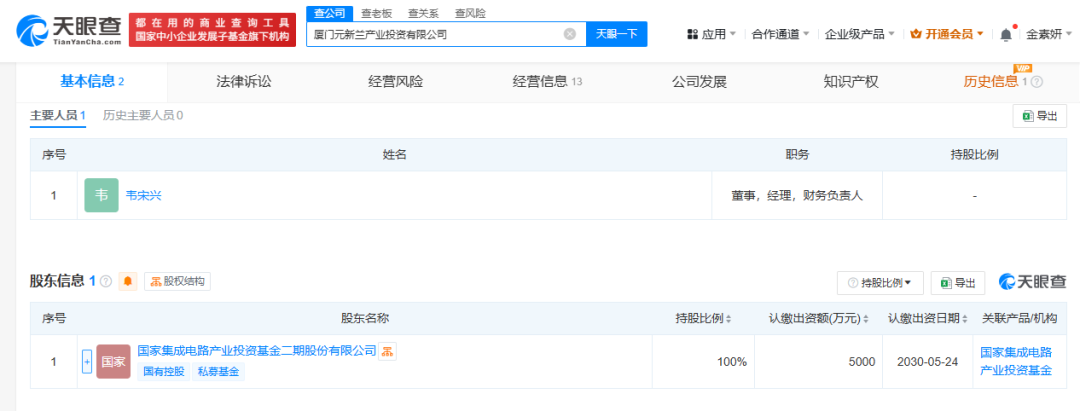This screenshot has height=411, width=1080.
Task: Select 主要人员 sub-tab
Action: tap(58, 115)
